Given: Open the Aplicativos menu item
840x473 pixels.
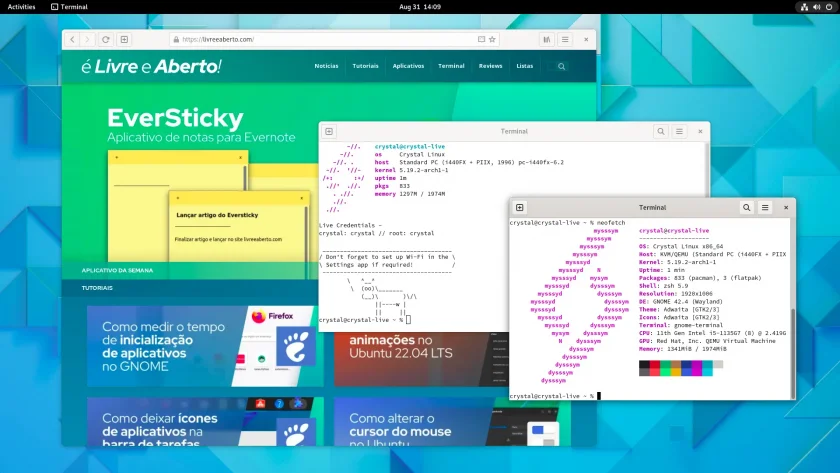Looking at the screenshot, I should (408, 66).
